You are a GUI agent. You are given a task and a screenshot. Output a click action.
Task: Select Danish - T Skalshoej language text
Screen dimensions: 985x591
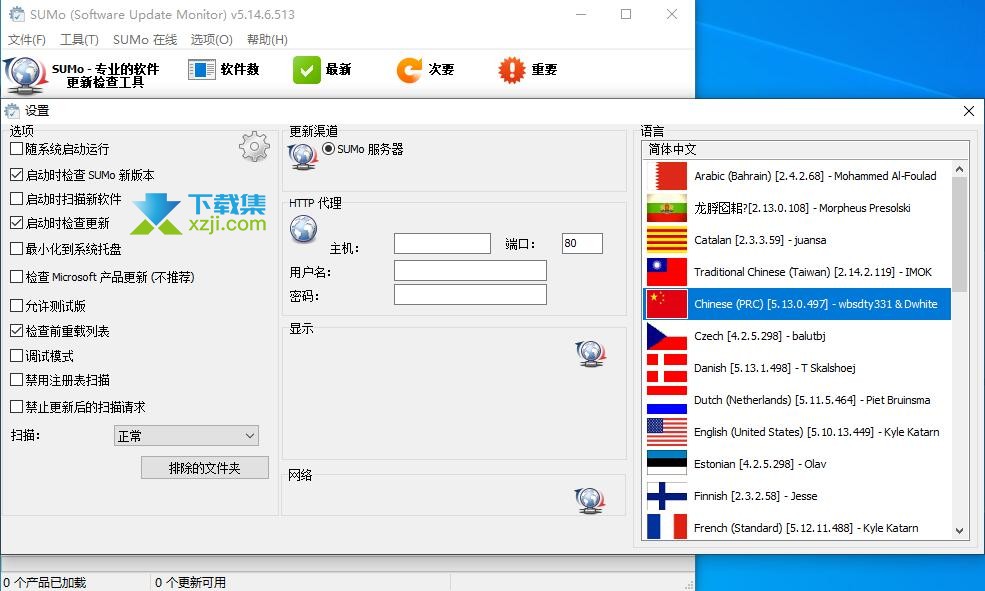775,368
